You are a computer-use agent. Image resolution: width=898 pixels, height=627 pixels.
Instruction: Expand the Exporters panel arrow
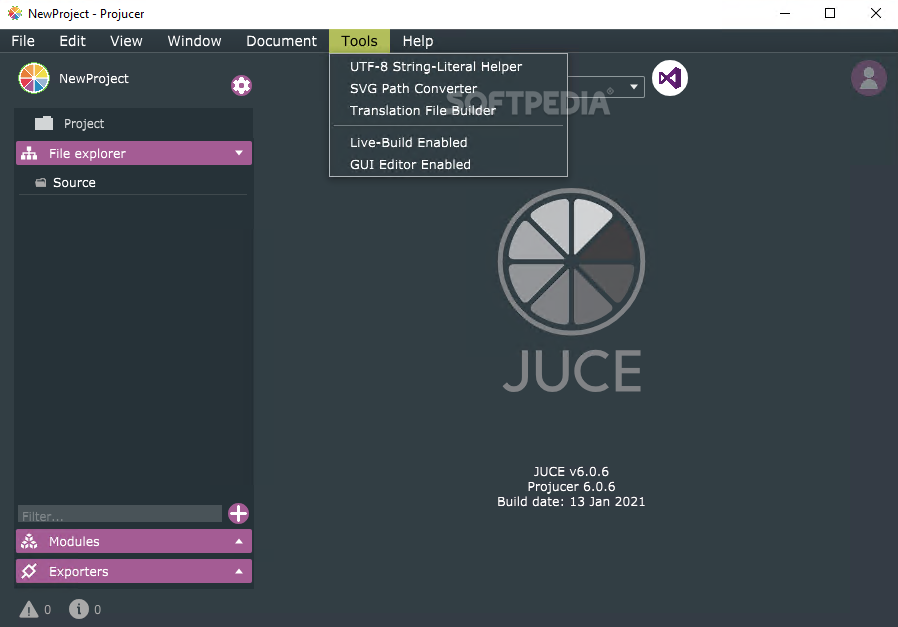(x=239, y=571)
